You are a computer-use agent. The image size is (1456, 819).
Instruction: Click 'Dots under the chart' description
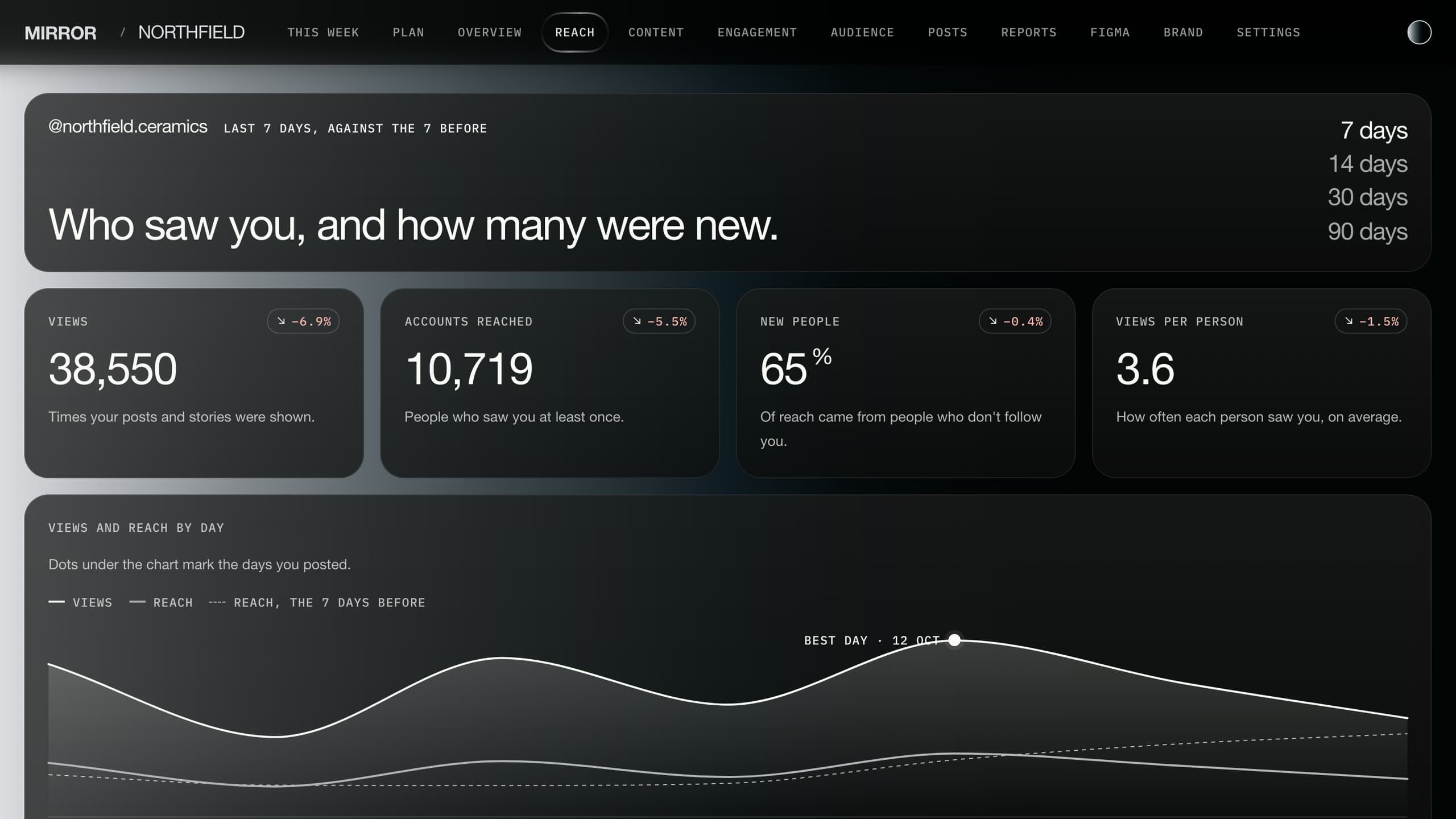click(200, 565)
